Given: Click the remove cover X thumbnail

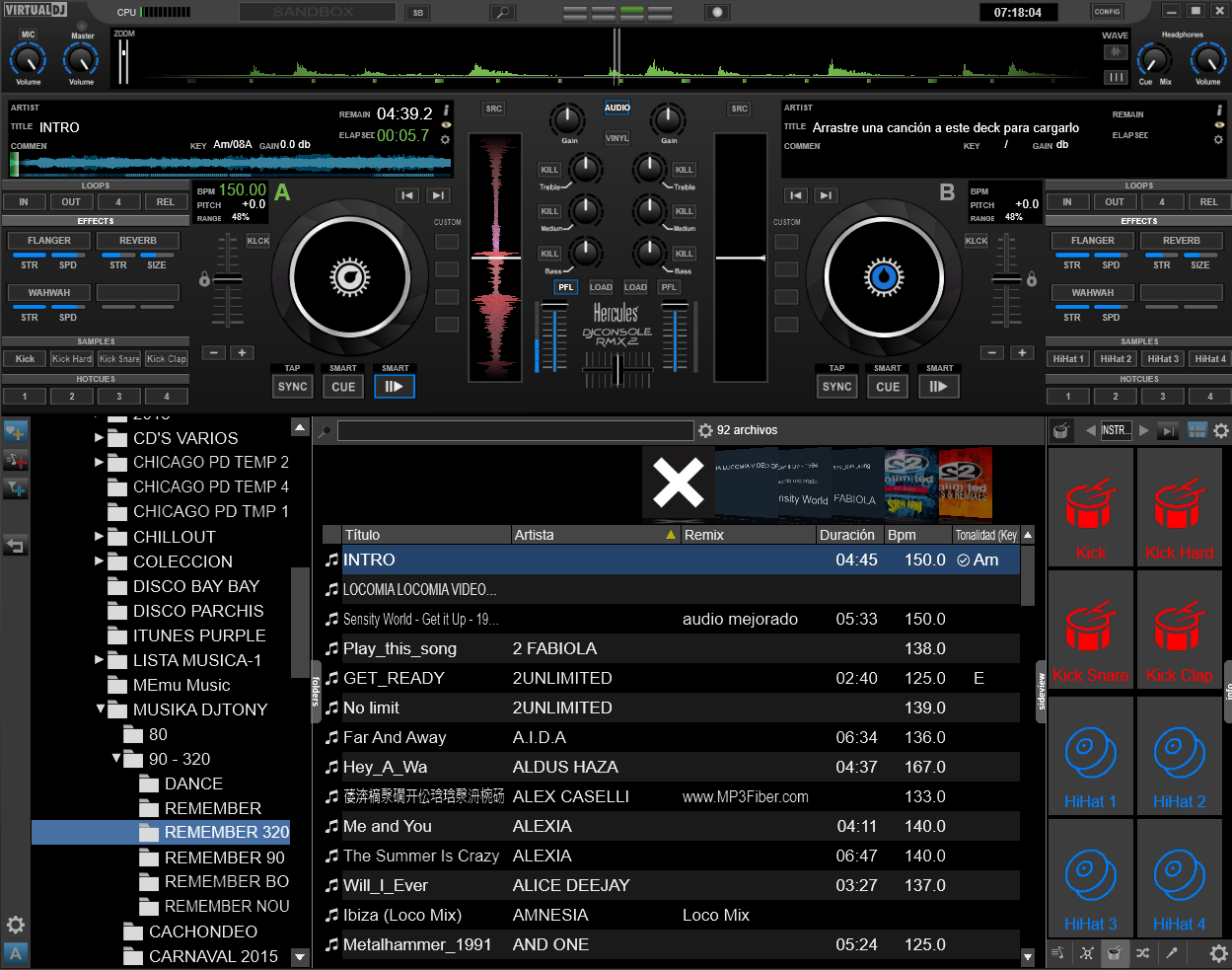Looking at the screenshot, I should coord(678,483).
